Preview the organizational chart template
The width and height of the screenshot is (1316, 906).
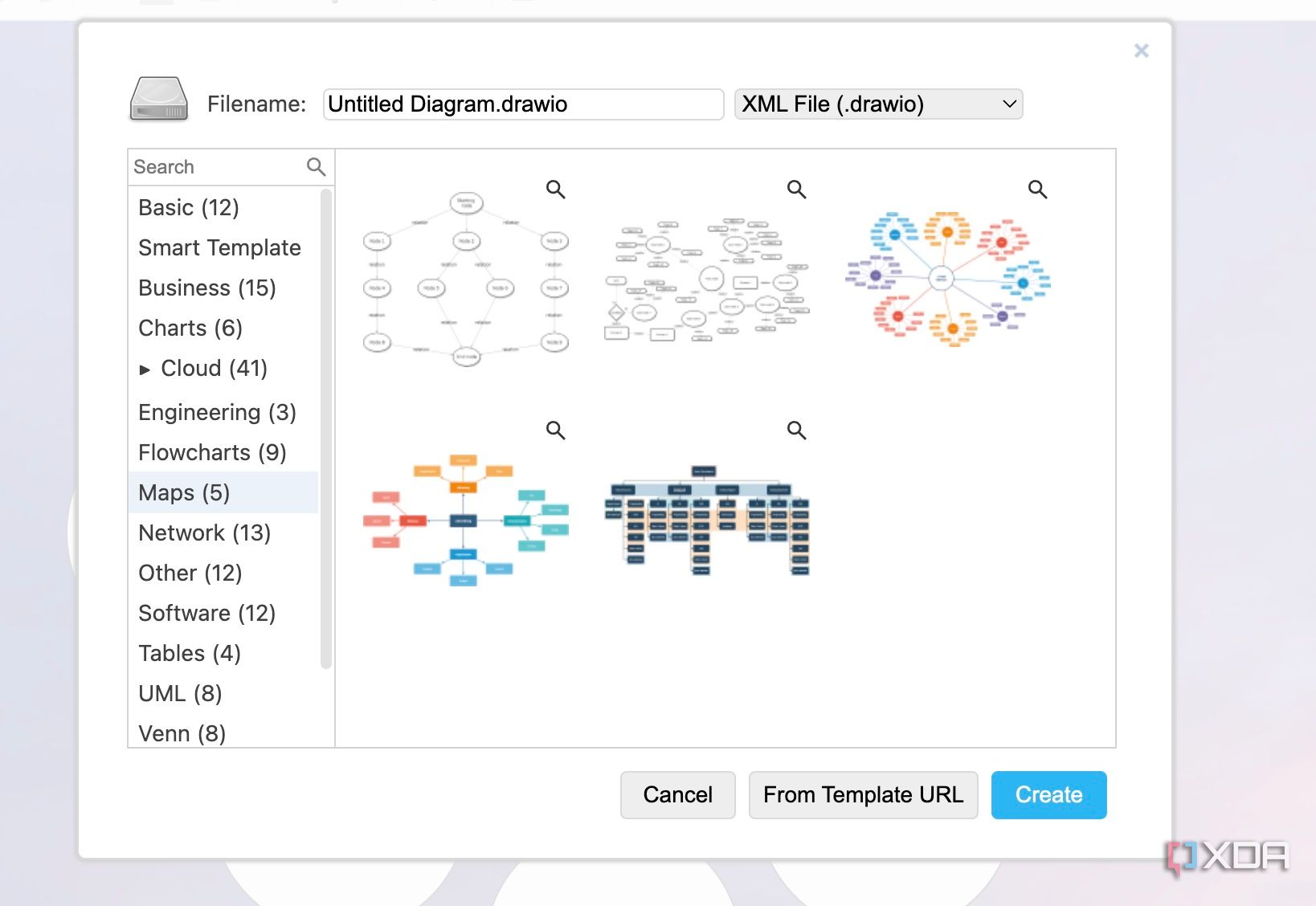[796, 430]
